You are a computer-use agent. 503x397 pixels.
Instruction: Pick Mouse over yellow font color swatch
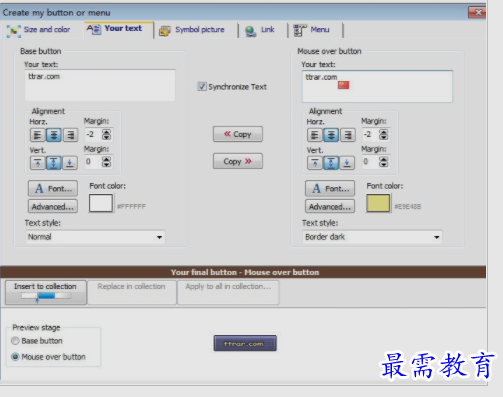(378, 203)
